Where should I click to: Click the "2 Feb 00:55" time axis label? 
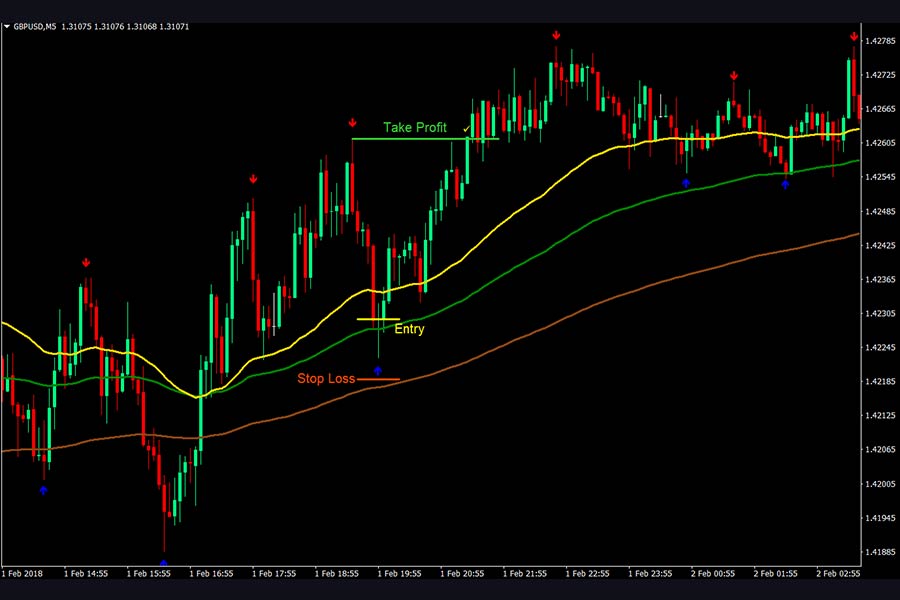712,574
